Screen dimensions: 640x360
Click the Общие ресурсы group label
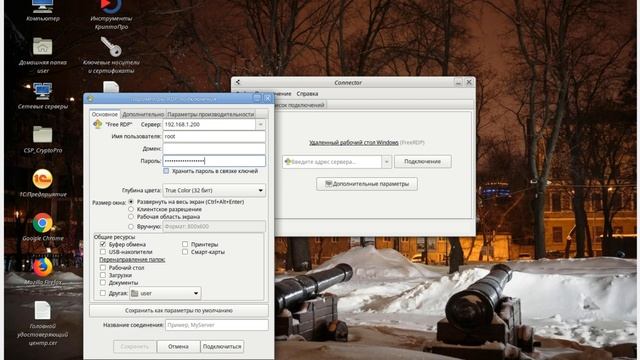click(114, 237)
